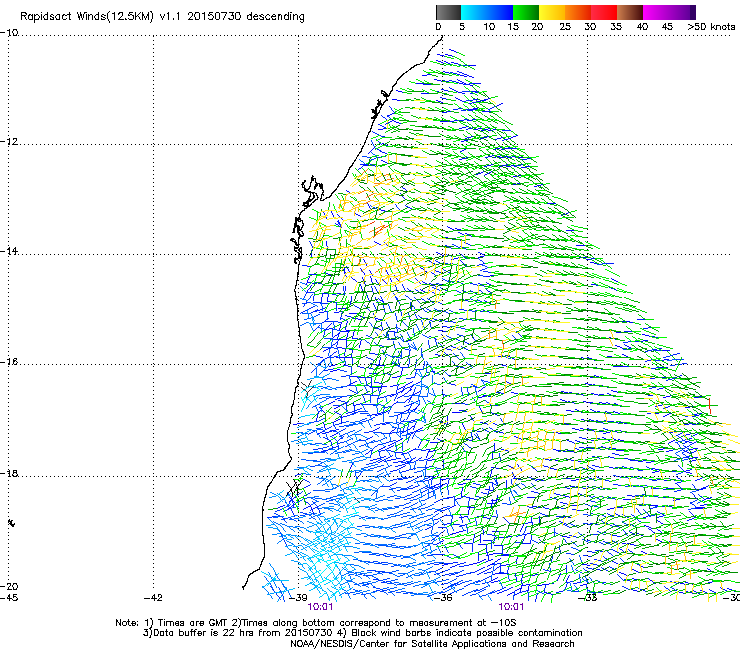Screen dimensions: 740x650
Task: Click the cyan-blue 5-15 knots legend band
Action: 487,12
